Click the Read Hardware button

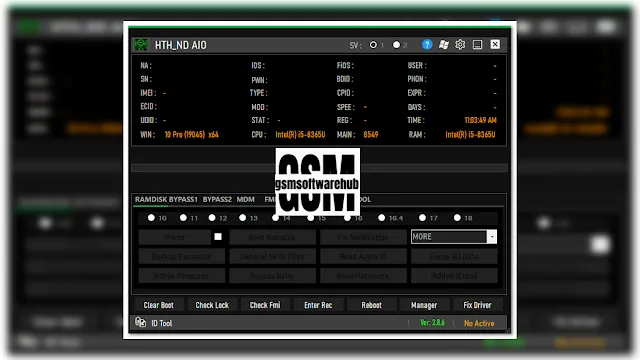coord(363,276)
